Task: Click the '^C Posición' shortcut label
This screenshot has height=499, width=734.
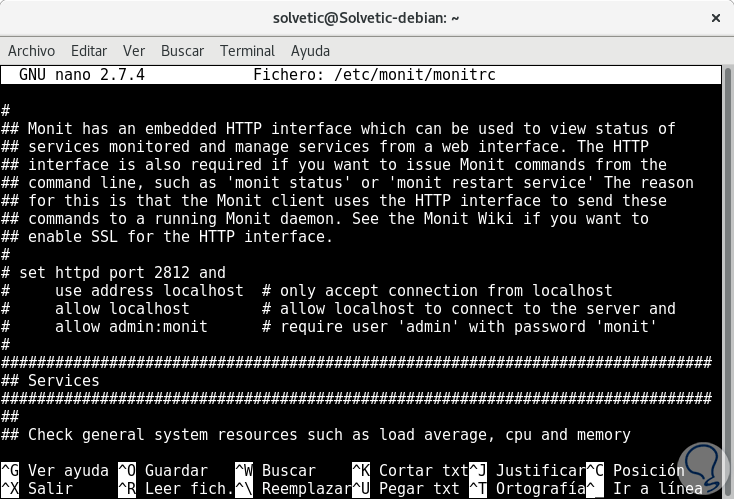Action: click(x=635, y=470)
